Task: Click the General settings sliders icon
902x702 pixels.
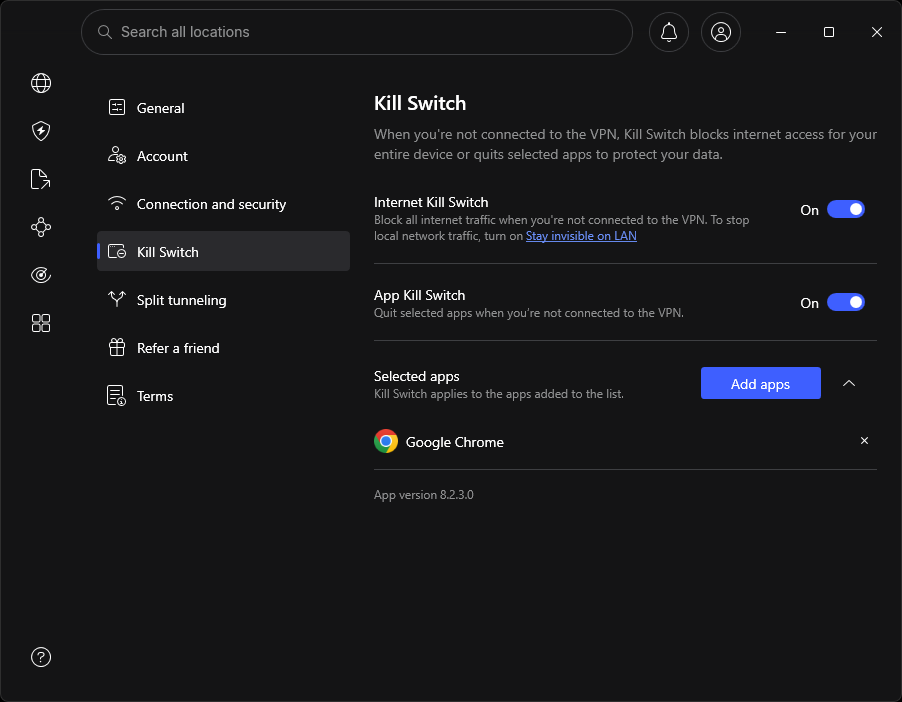Action: 117,107
